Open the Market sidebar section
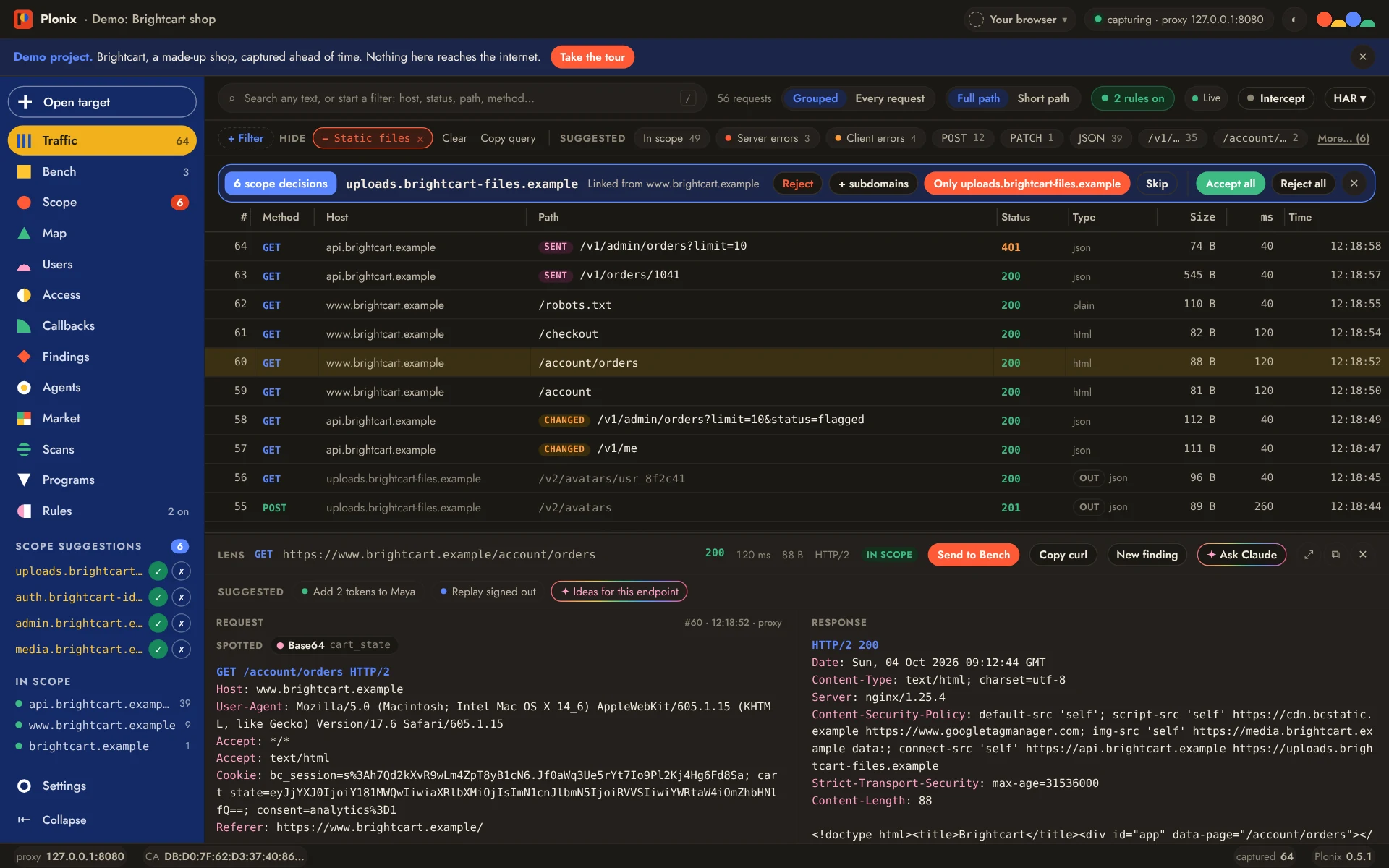Image resolution: width=1389 pixels, height=868 pixels. (x=102, y=418)
